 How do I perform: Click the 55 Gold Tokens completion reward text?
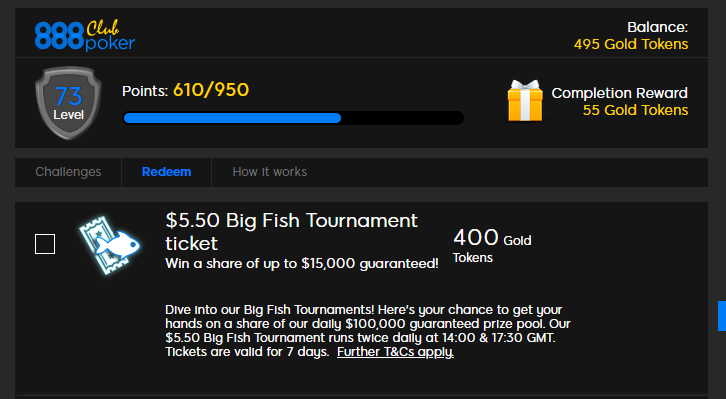pyautogui.click(x=635, y=110)
